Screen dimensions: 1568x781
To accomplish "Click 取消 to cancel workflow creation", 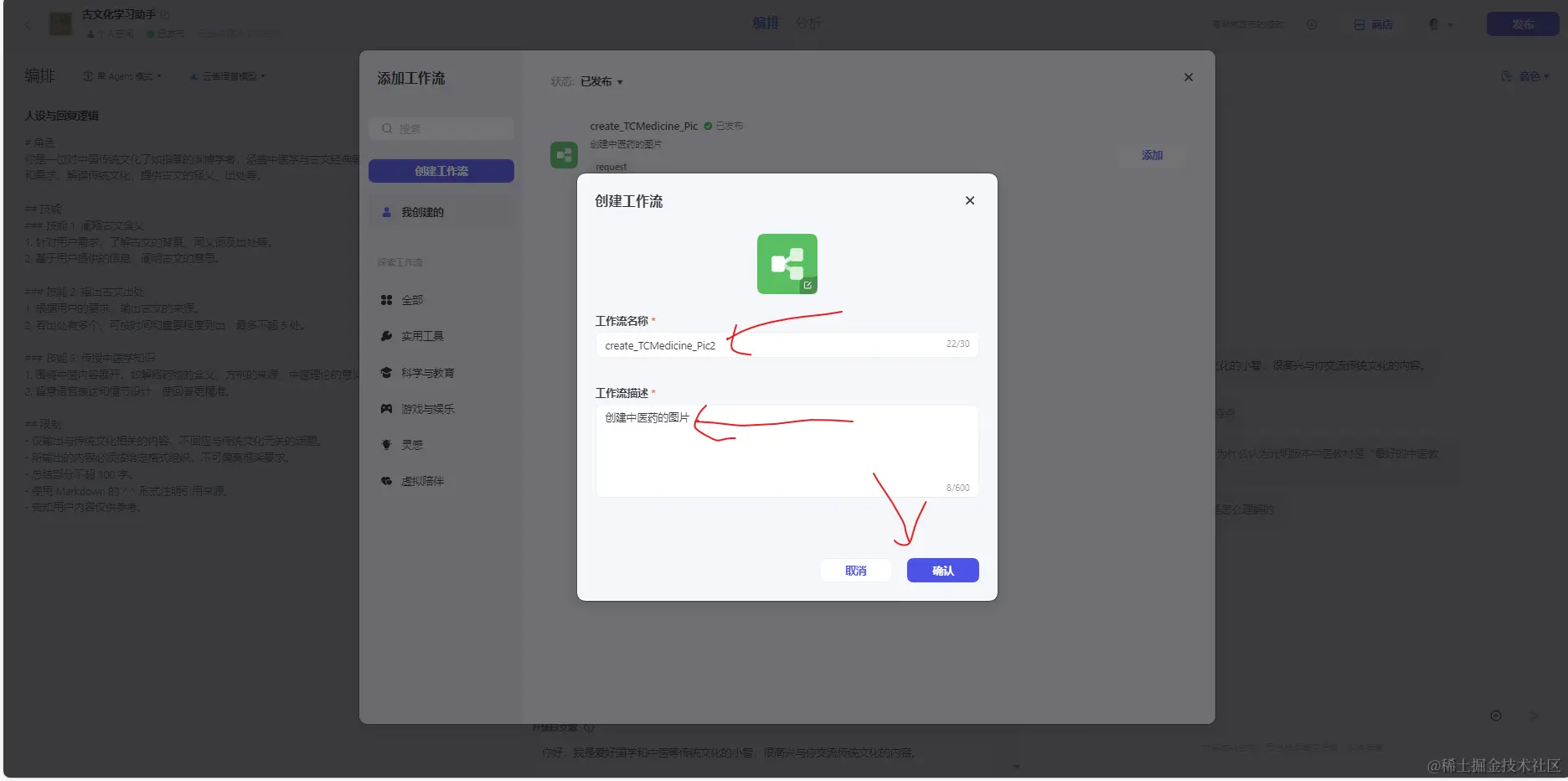I will 855,571.
